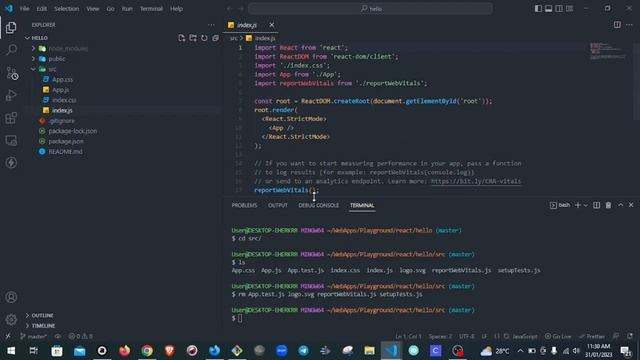Create a new file in HELLO explorer
640x360 pixels.
pyautogui.click(x=182, y=38)
